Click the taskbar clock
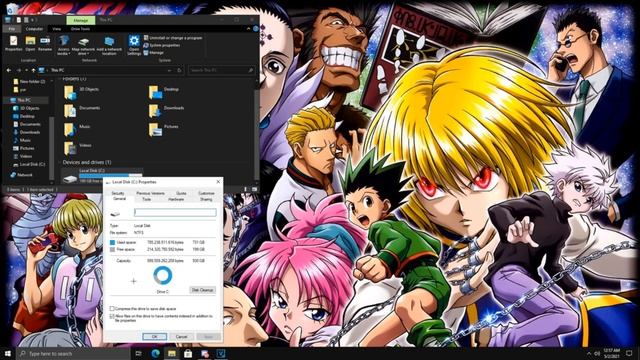This screenshot has height=360, width=640. click(x=611, y=353)
